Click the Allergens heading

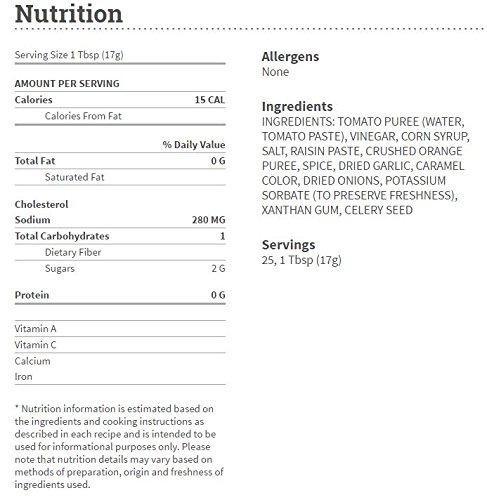pos(290,57)
